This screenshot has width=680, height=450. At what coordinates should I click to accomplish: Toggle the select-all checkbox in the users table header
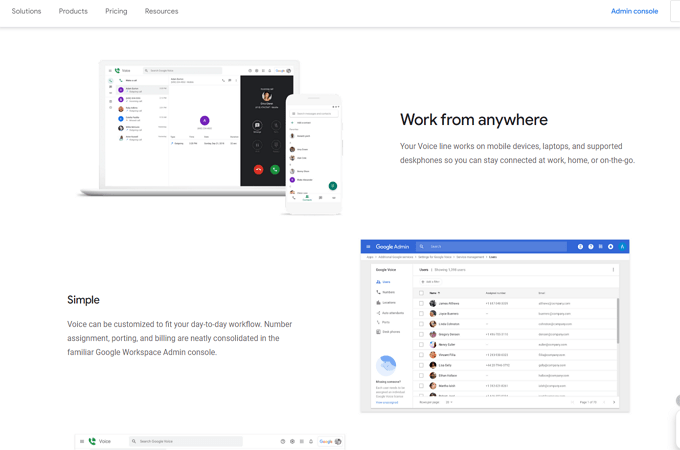point(421,293)
